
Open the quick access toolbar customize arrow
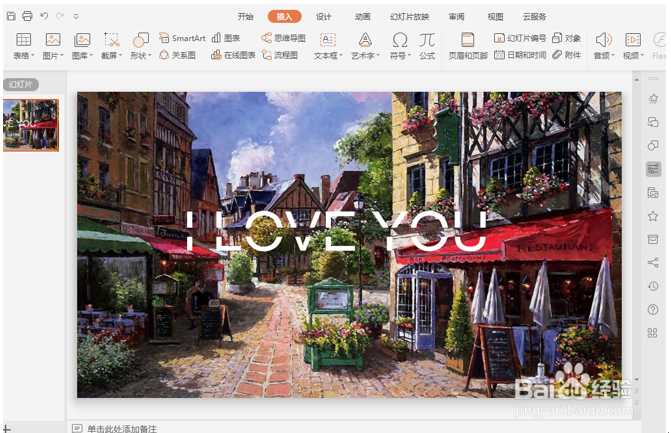click(x=76, y=17)
